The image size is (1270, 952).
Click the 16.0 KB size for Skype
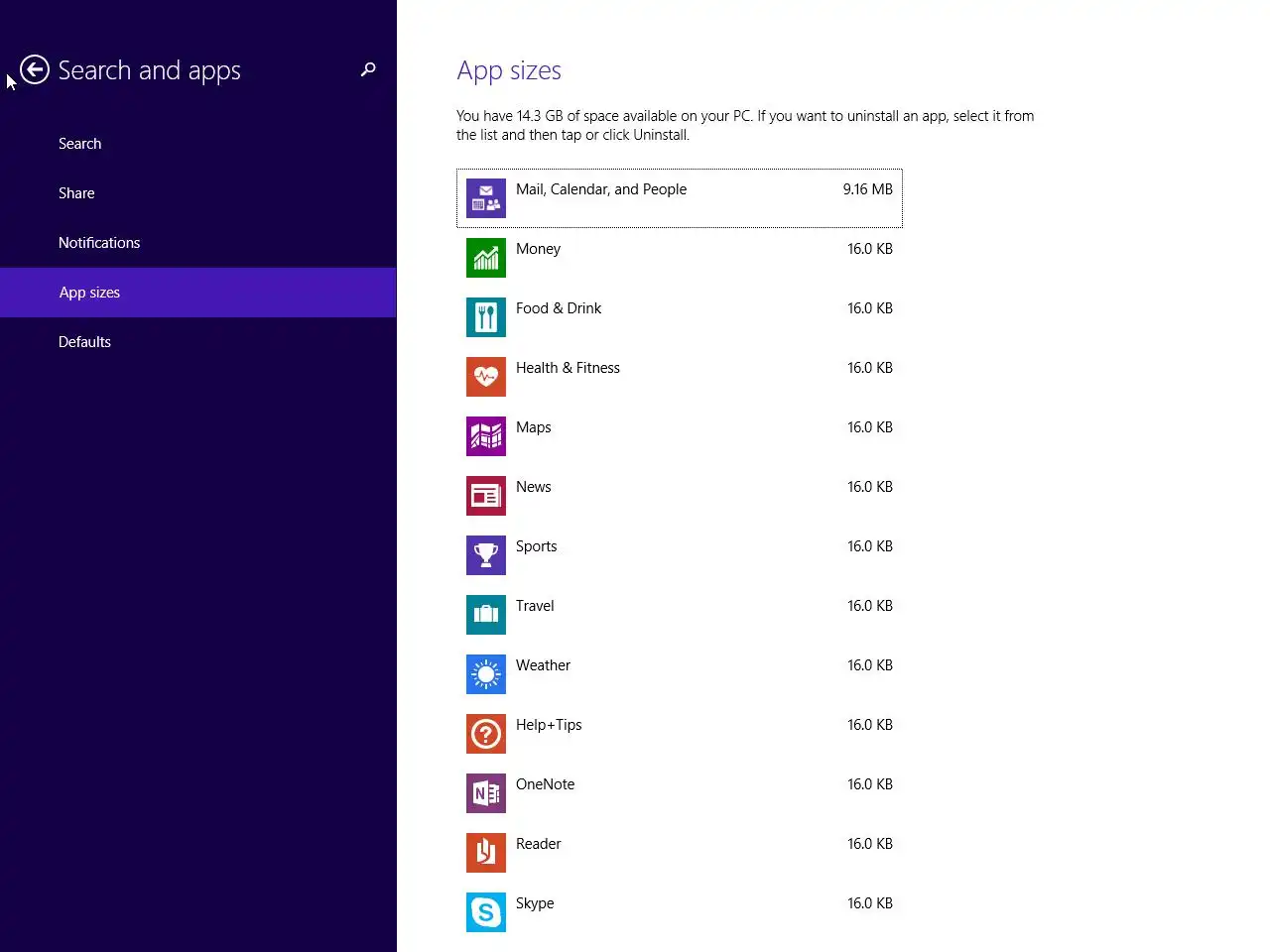[x=870, y=903]
